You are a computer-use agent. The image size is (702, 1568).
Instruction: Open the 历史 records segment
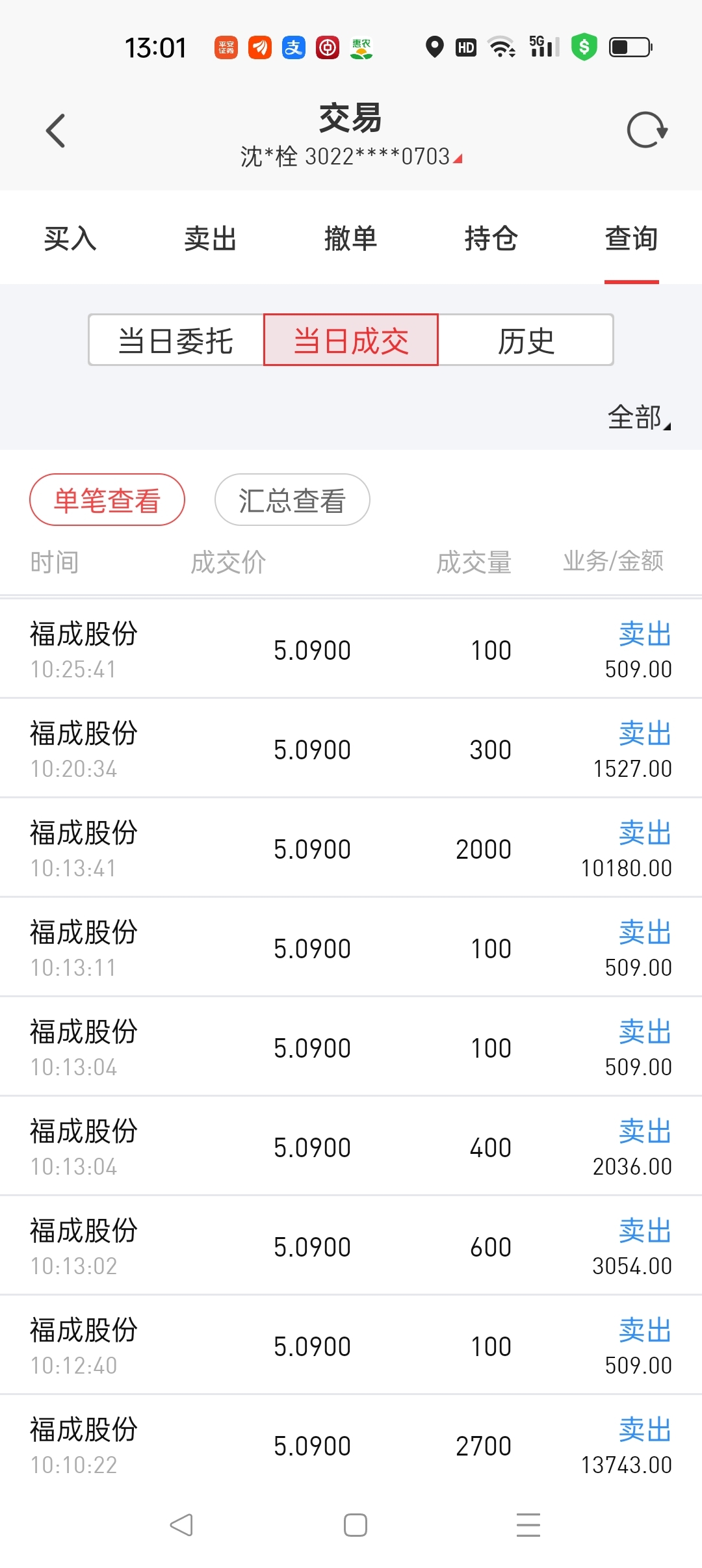tap(526, 340)
